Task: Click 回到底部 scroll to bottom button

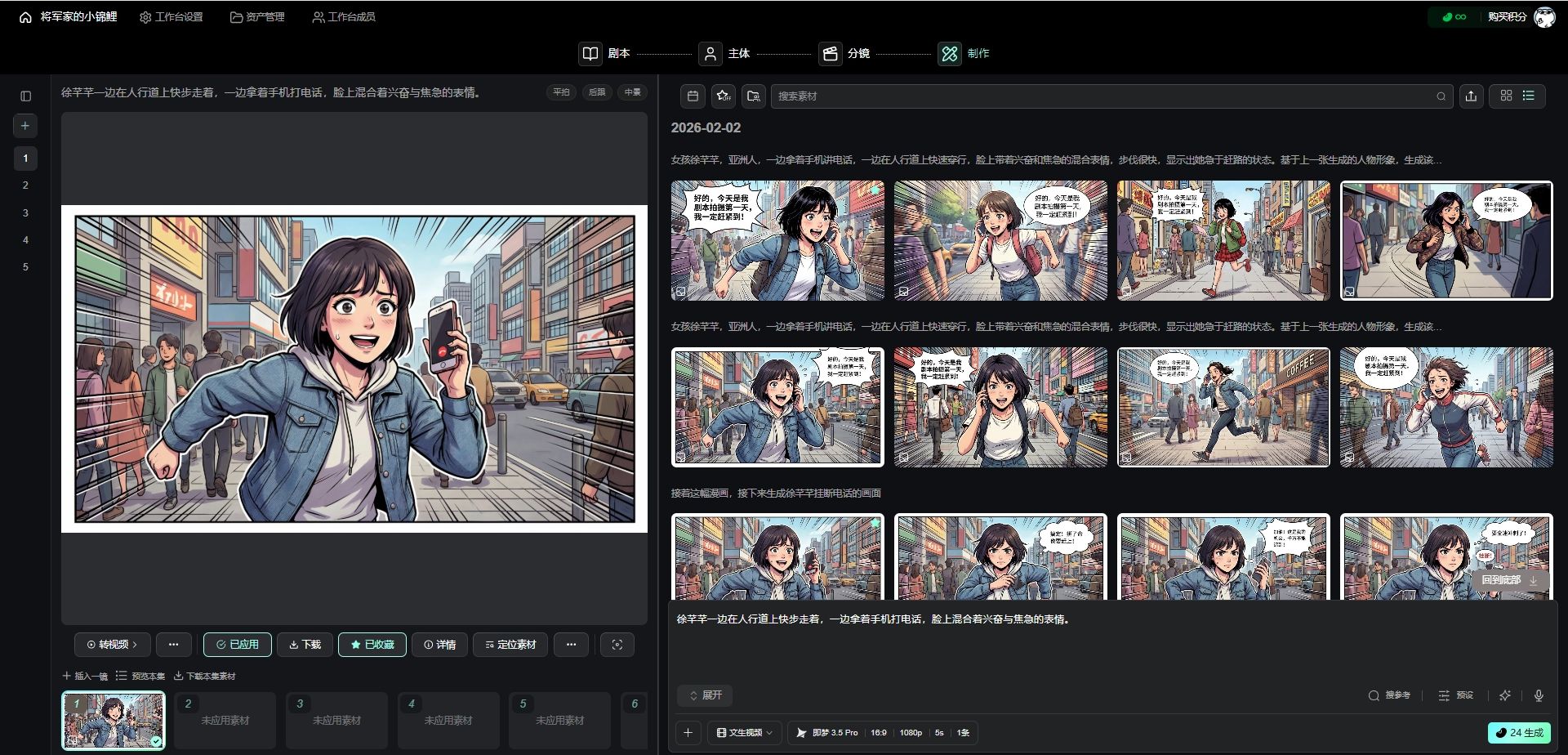Action: [x=1509, y=580]
